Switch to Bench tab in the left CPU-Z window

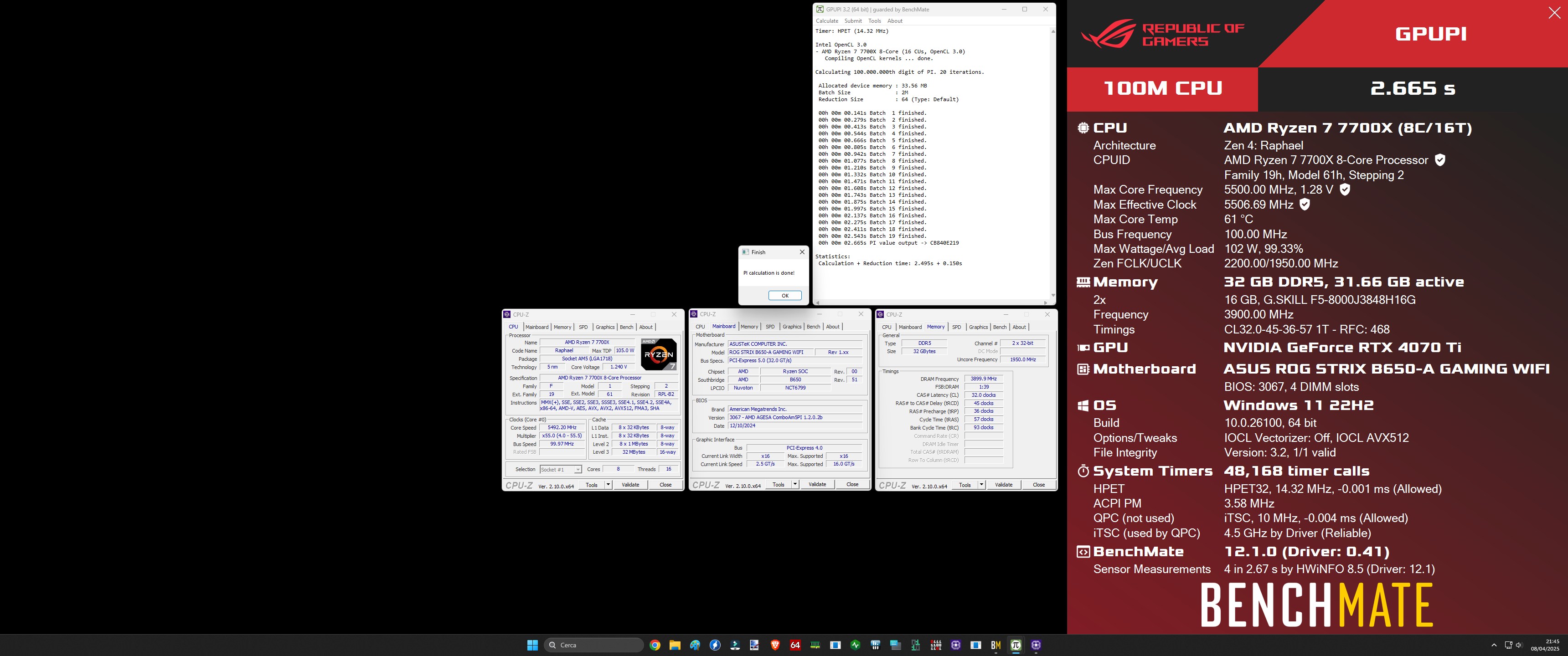pos(626,327)
